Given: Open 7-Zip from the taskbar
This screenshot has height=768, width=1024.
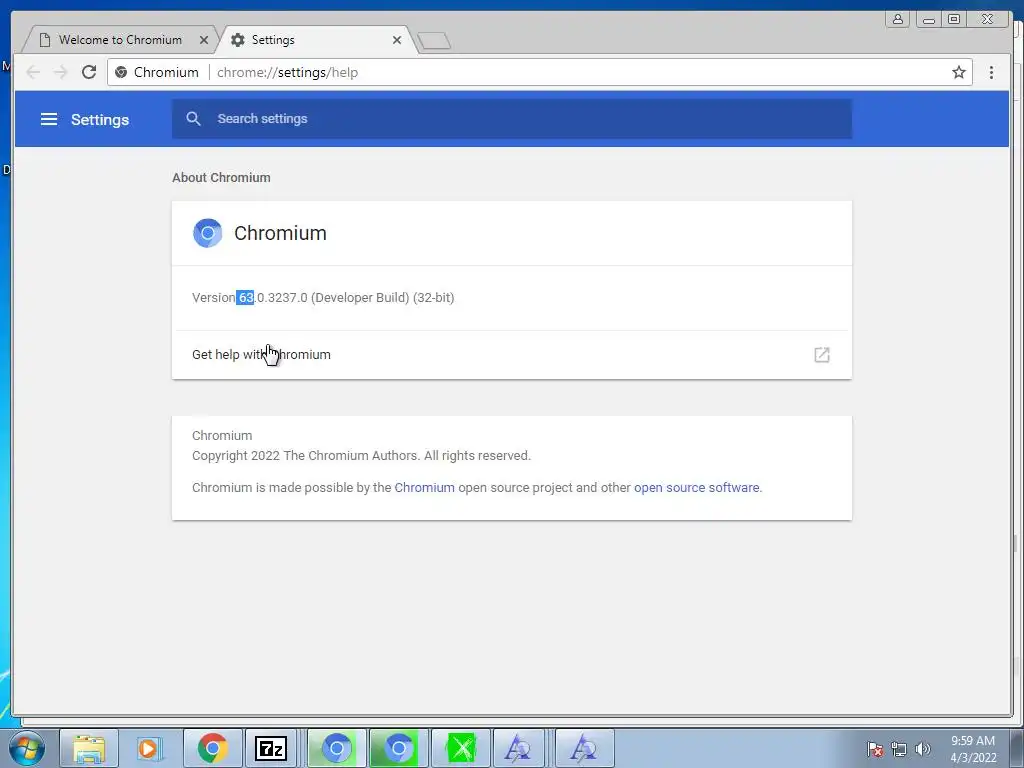Looking at the screenshot, I should coord(271,748).
